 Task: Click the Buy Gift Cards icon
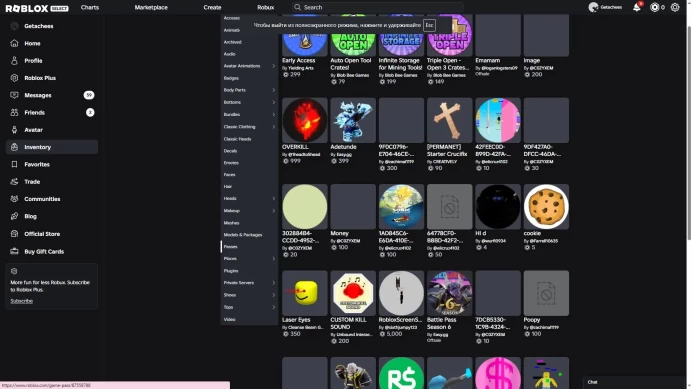(15, 251)
